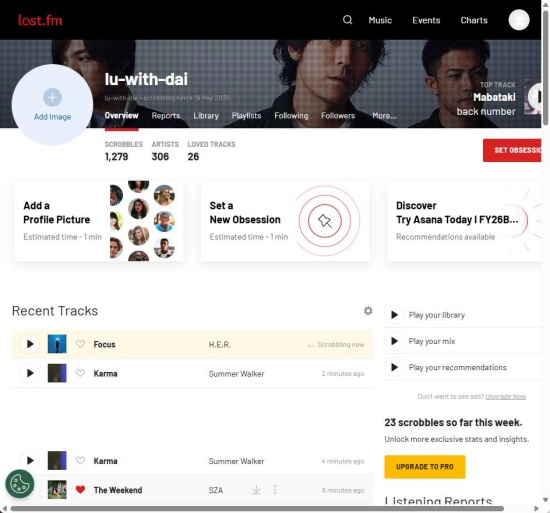Switch to the Reports tab

[x=166, y=115]
